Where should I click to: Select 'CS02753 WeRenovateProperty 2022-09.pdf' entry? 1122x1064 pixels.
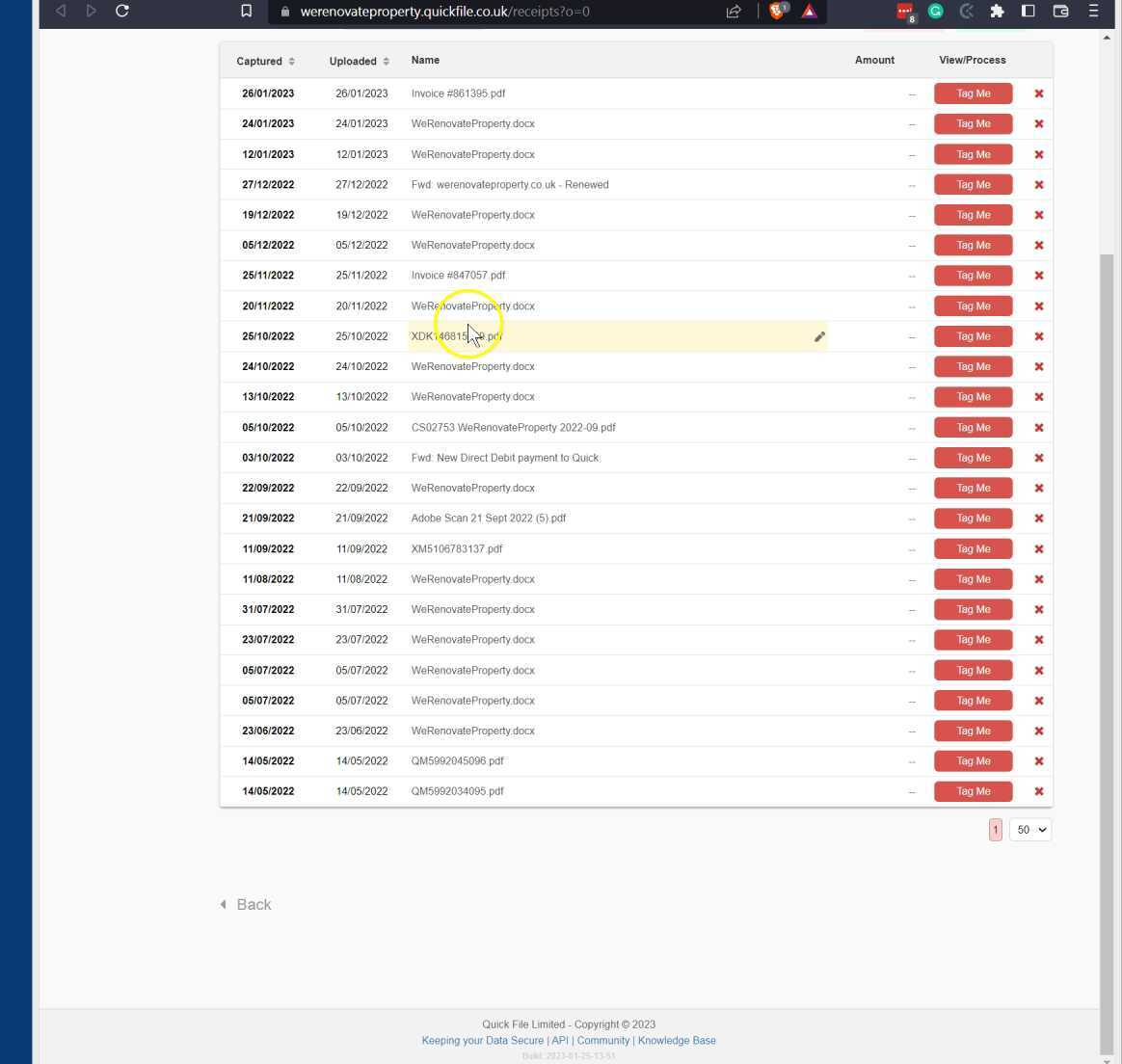click(x=513, y=428)
